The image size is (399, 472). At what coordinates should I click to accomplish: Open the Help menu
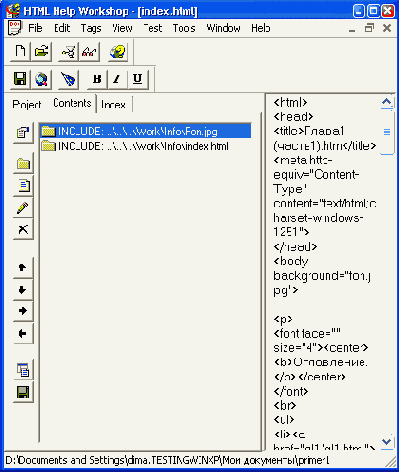click(261, 28)
